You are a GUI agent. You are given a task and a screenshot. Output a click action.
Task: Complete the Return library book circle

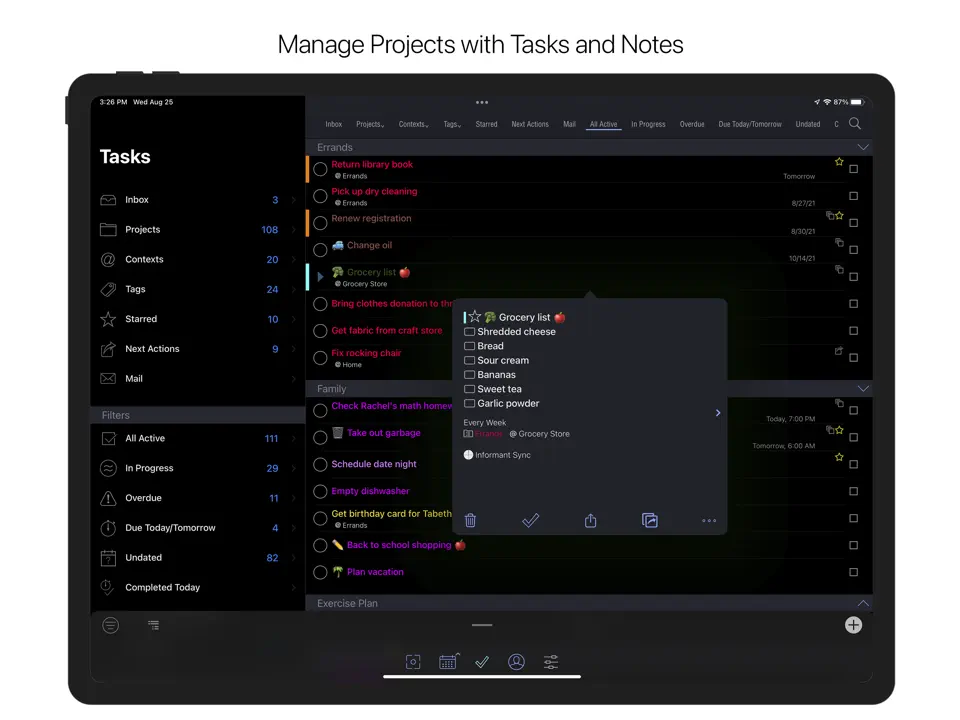320,169
